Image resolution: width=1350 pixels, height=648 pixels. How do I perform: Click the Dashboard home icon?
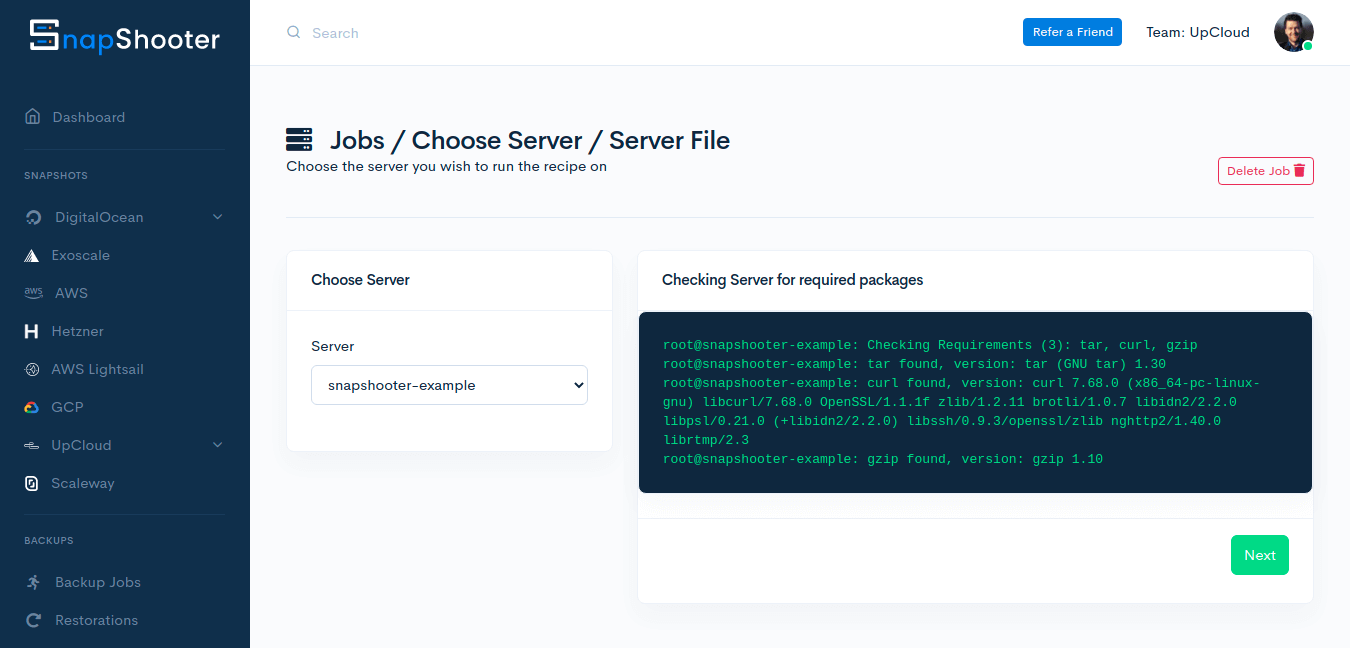pos(33,117)
